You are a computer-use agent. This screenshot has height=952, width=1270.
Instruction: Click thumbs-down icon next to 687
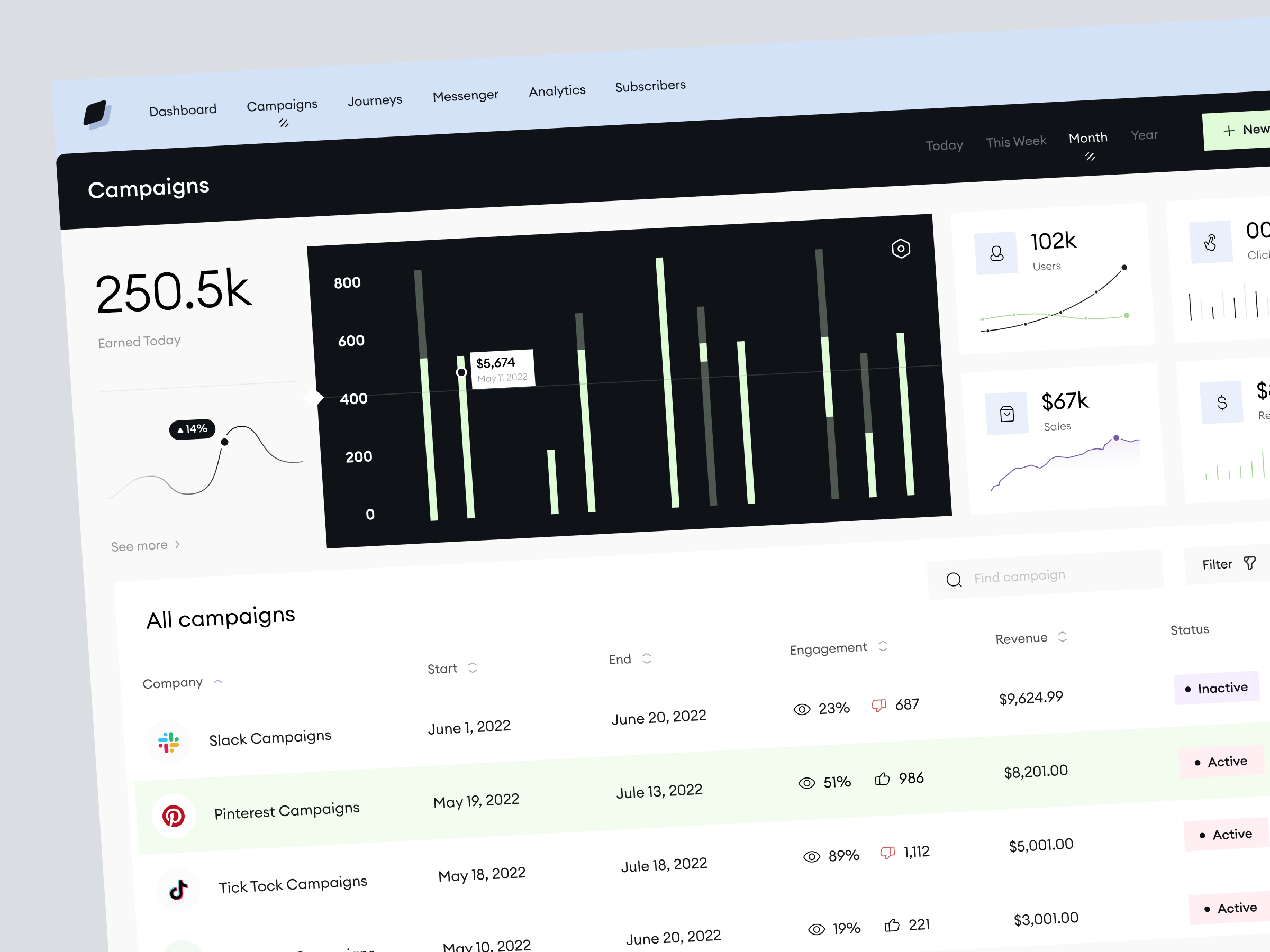878,705
